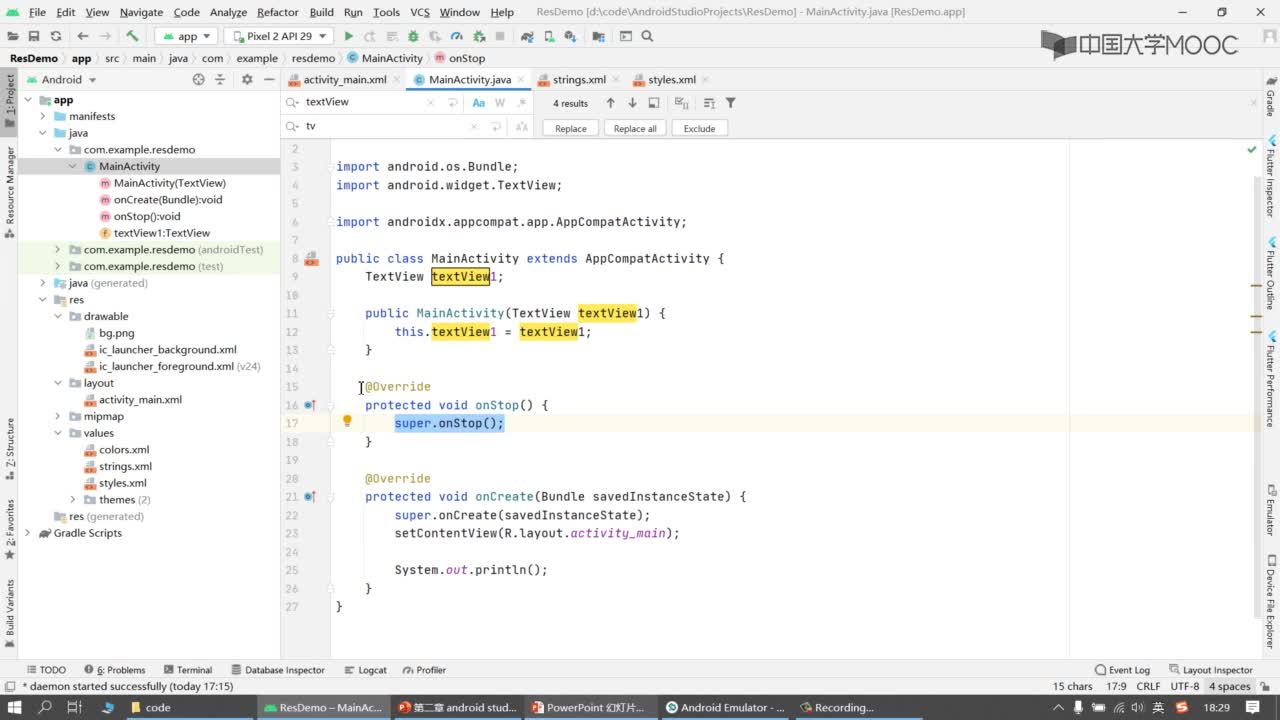1280x720 pixels.
Task: Expand the themes (2) node
Action: [x=73, y=499]
